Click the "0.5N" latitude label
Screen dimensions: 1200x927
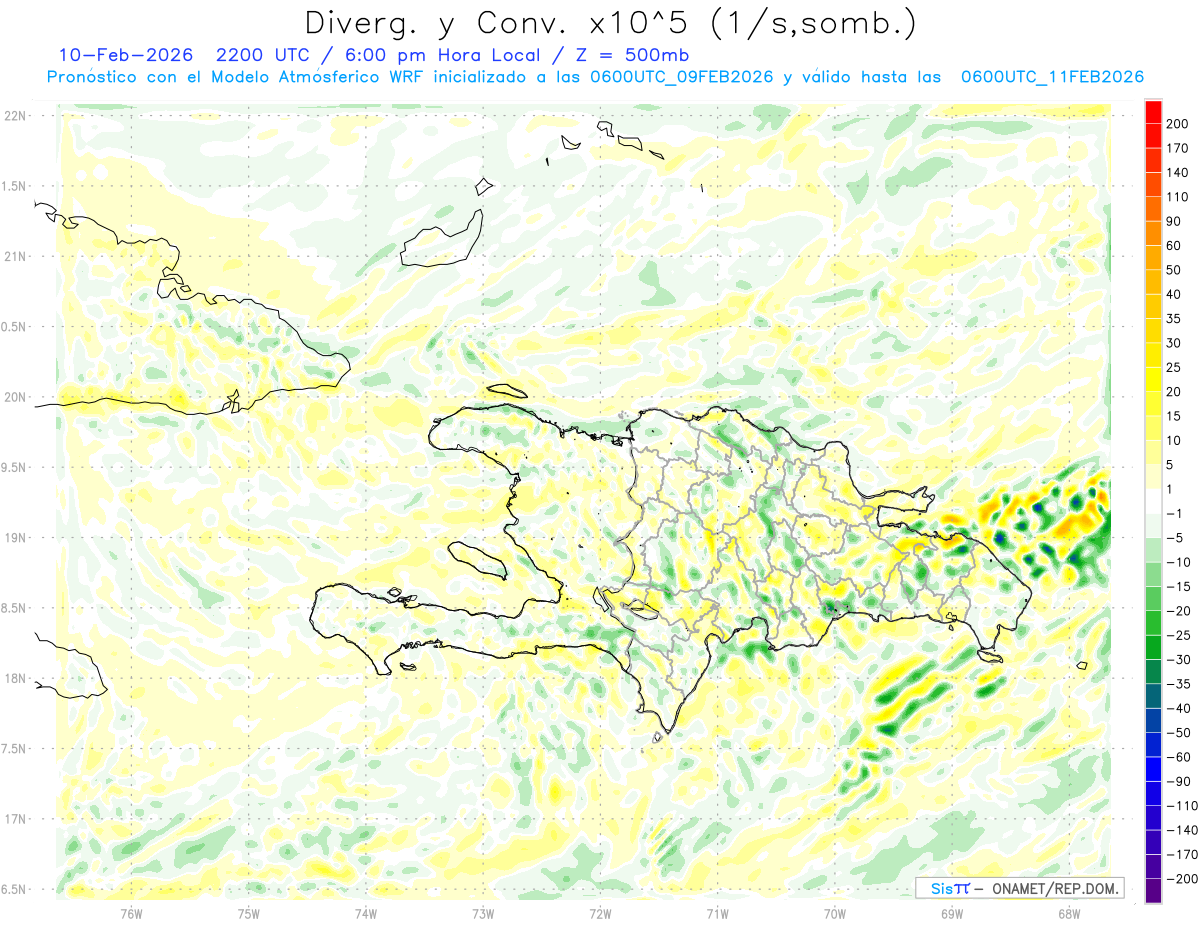coord(15,327)
